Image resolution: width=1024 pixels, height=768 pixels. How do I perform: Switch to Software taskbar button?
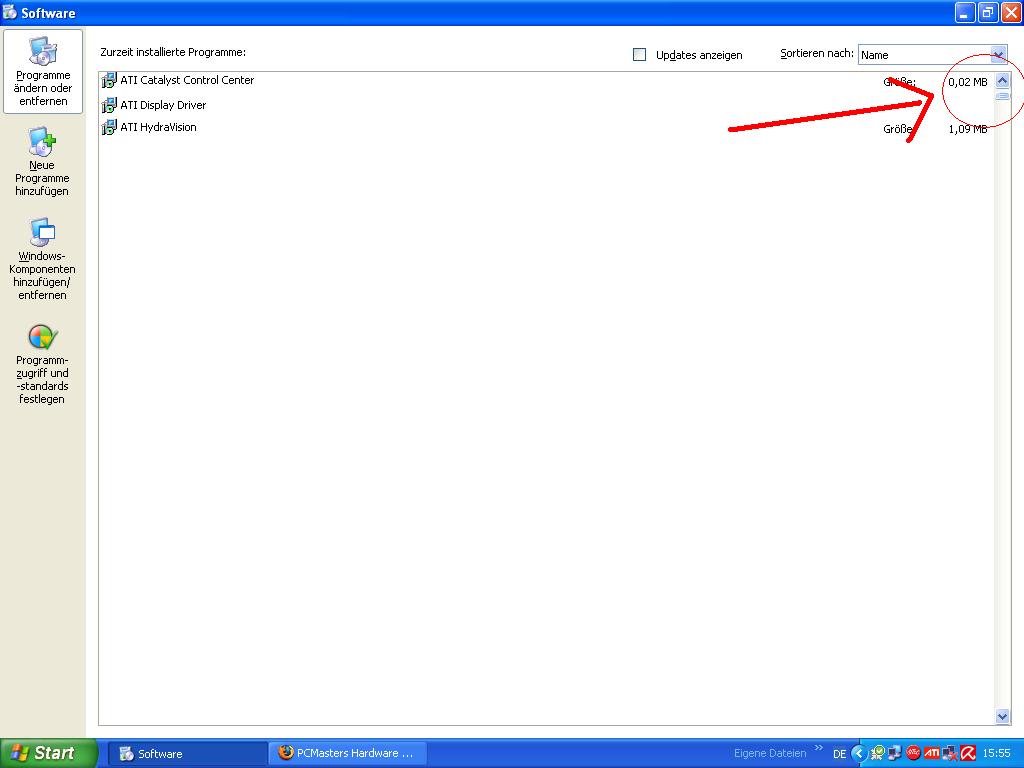(186, 754)
